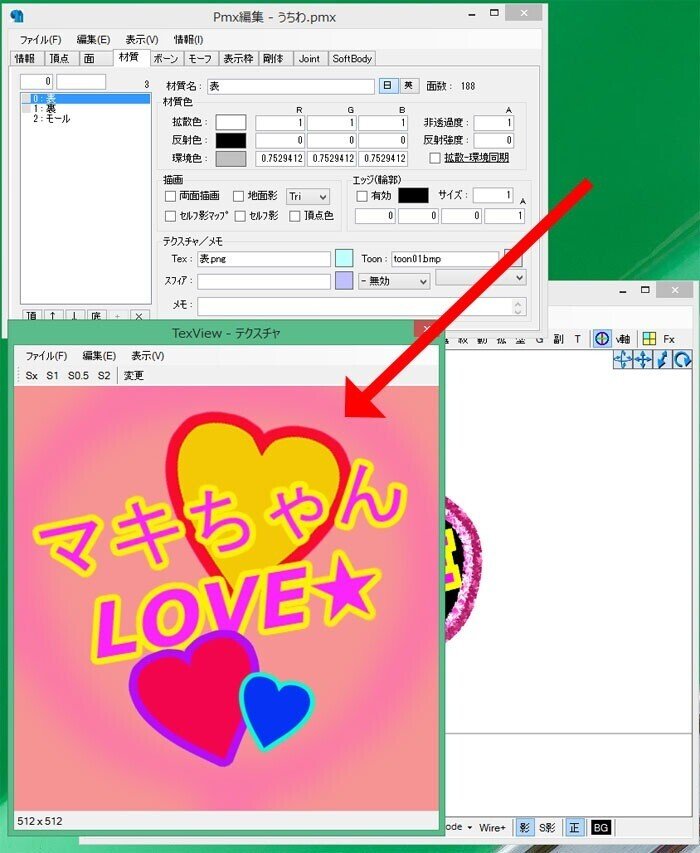Click the Fx button in viewer toolbar
This screenshot has height=853, width=700.
point(669,339)
